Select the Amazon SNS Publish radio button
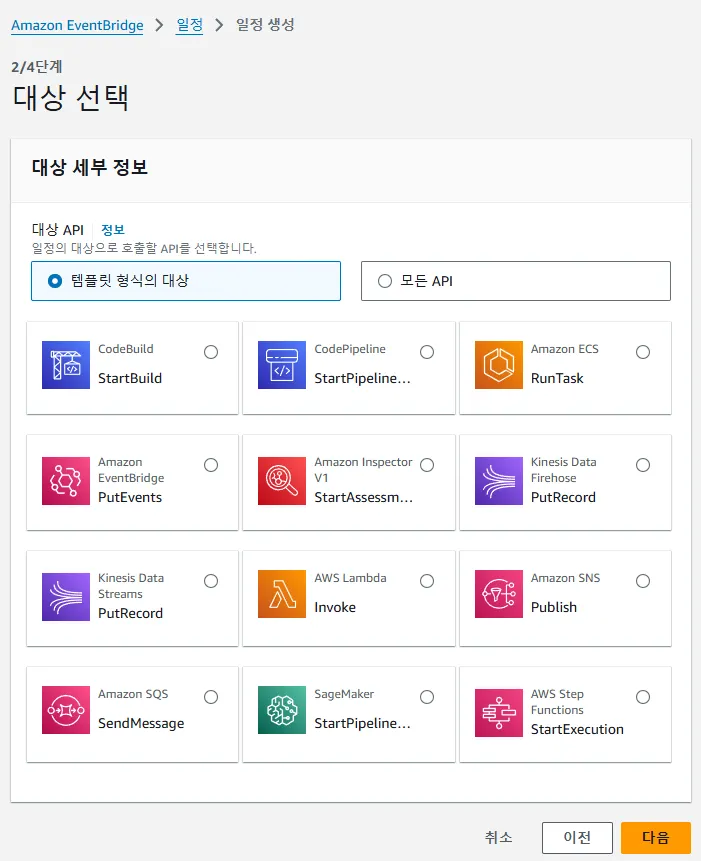 tap(643, 581)
